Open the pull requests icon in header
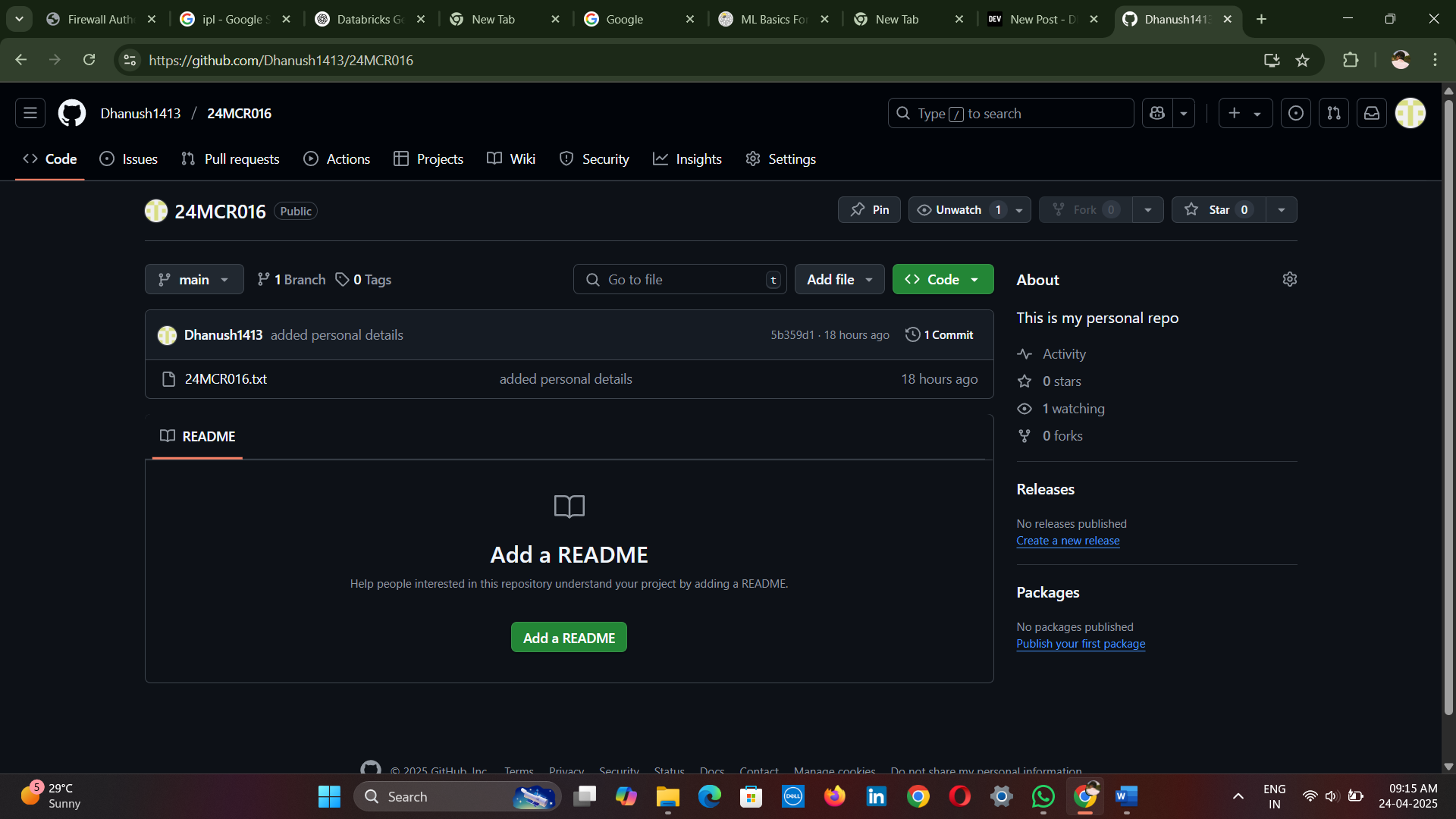1456x819 pixels. pos(1334,113)
